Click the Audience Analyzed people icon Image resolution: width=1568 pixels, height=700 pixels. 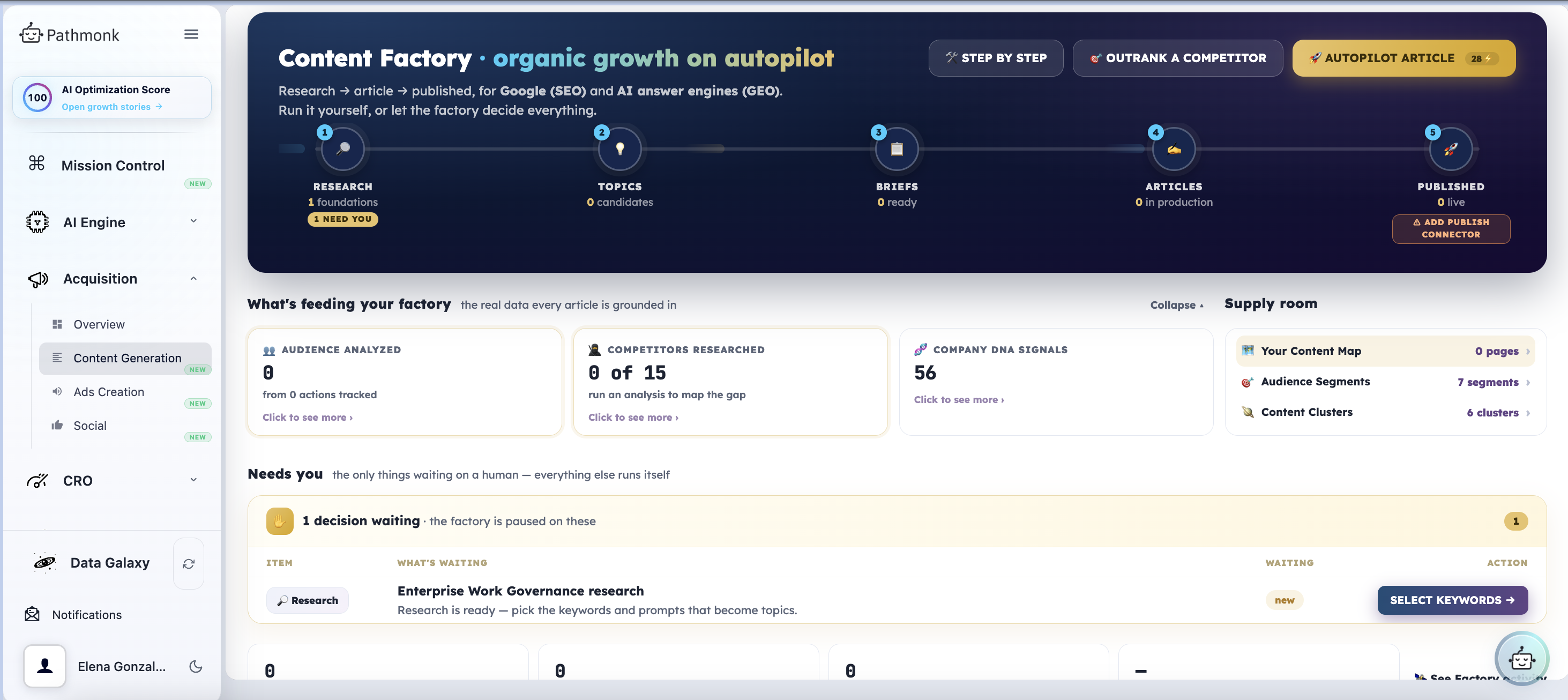pyautogui.click(x=269, y=350)
